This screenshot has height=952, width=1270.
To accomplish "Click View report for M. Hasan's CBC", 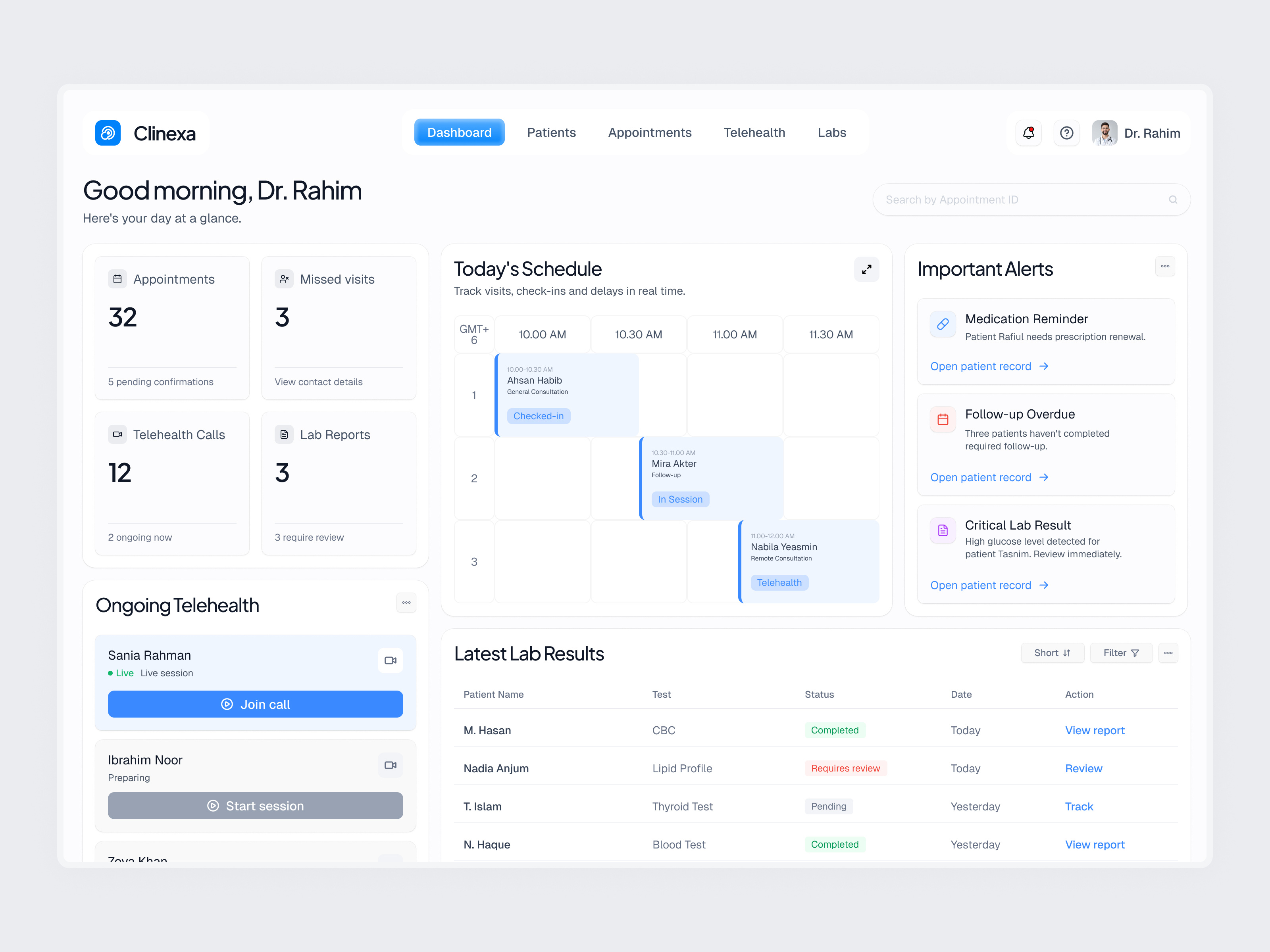I will (1094, 730).
